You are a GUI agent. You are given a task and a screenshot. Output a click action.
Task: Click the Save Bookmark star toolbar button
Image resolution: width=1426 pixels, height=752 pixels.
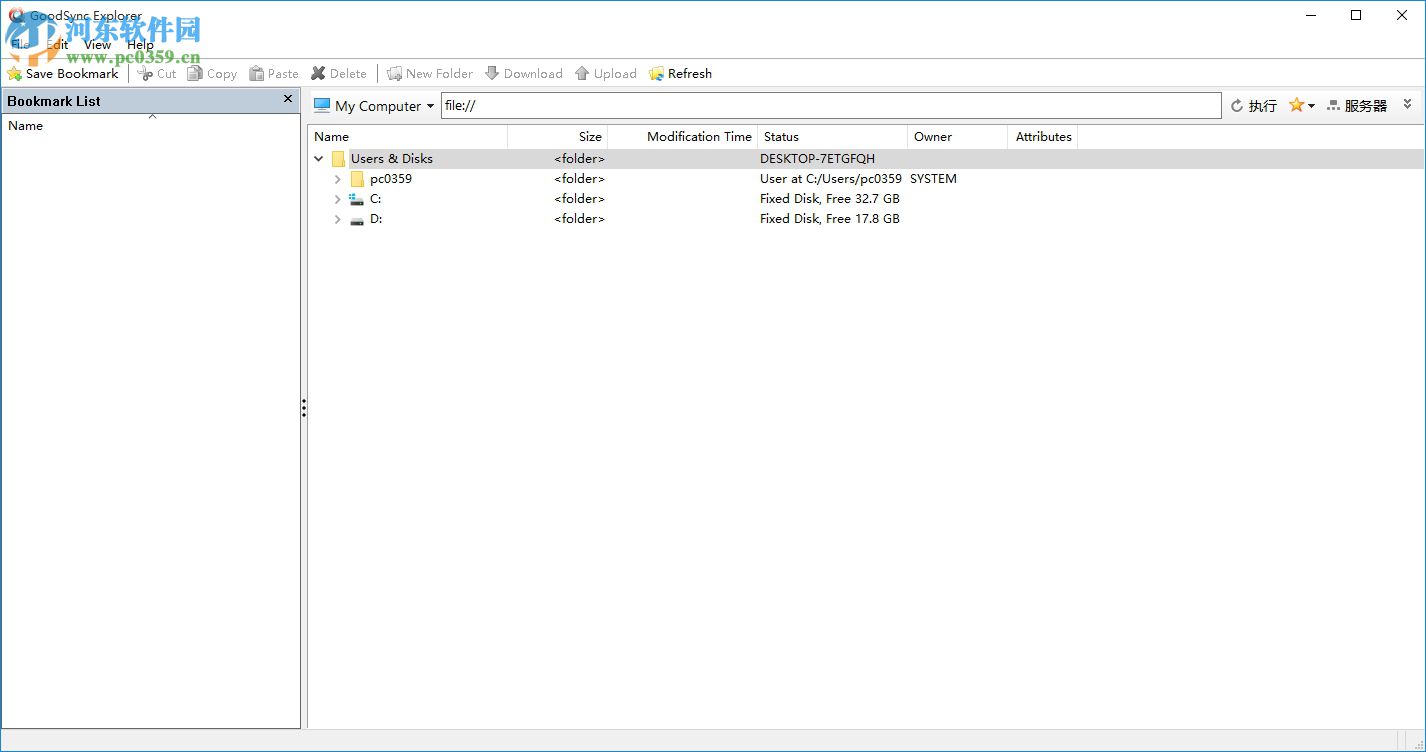click(x=62, y=74)
